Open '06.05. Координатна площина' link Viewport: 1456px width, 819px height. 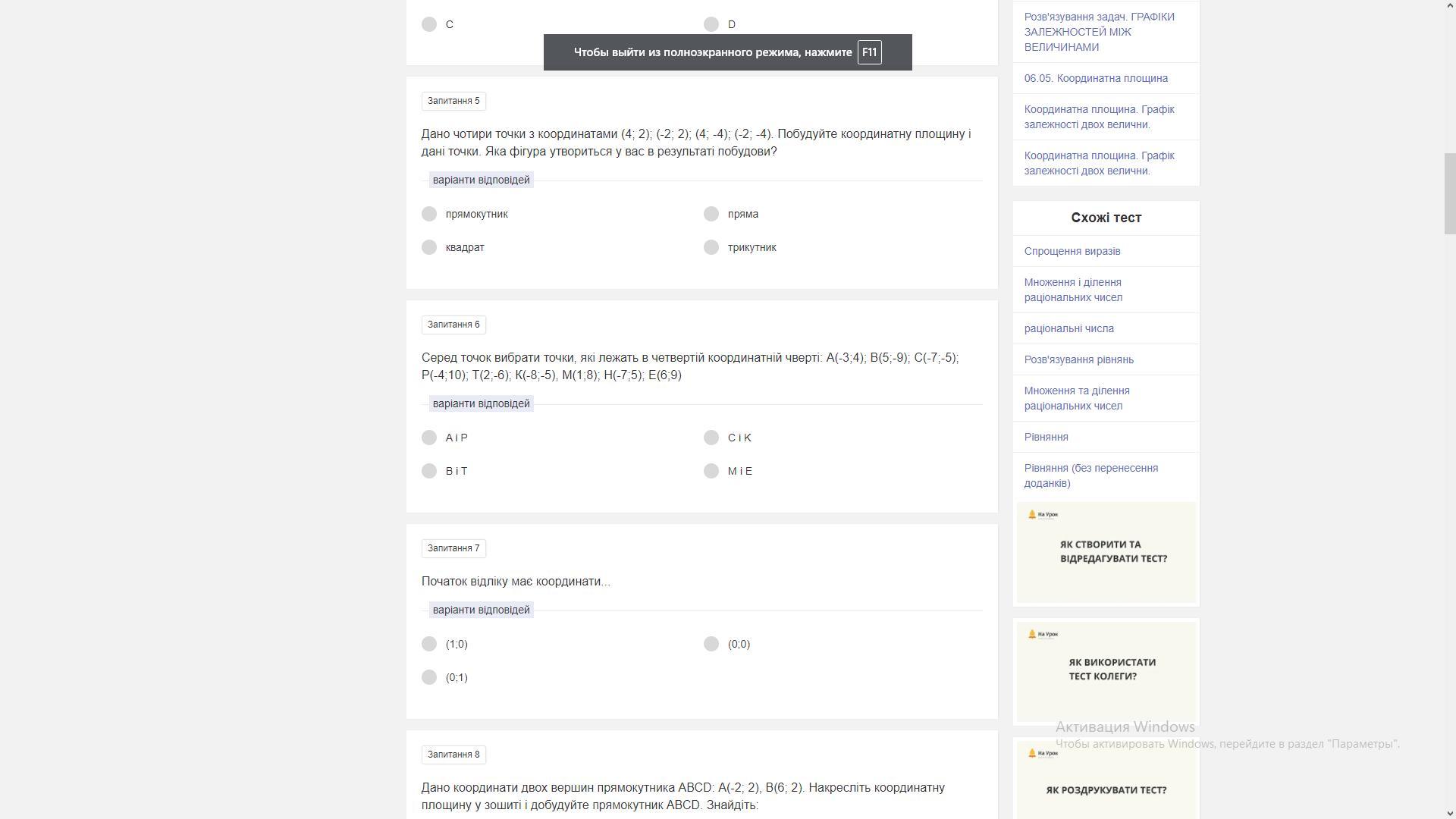[x=1095, y=78]
